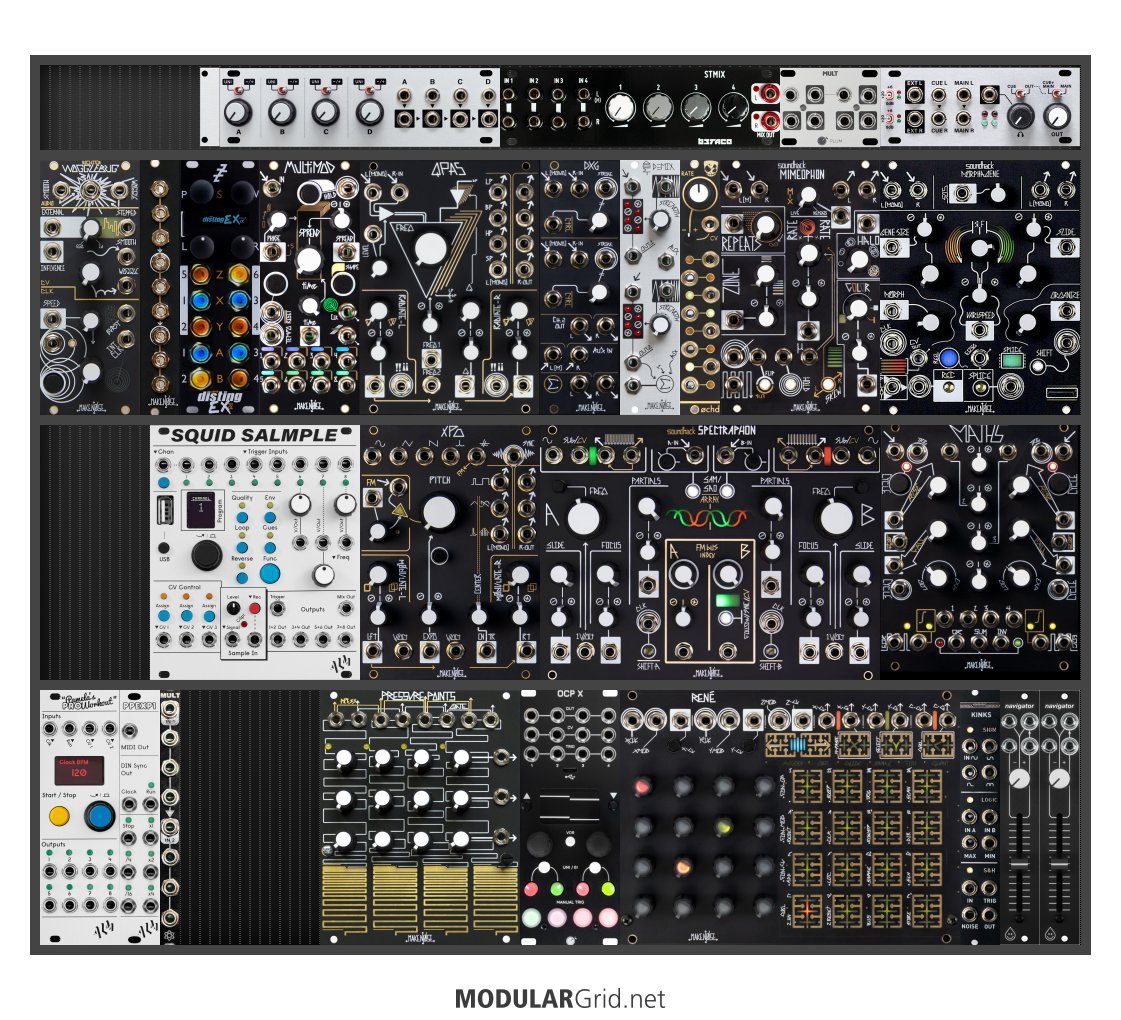Select the Pressure Points module title
This screenshot has height=1020, width=1121.
coord(418,696)
